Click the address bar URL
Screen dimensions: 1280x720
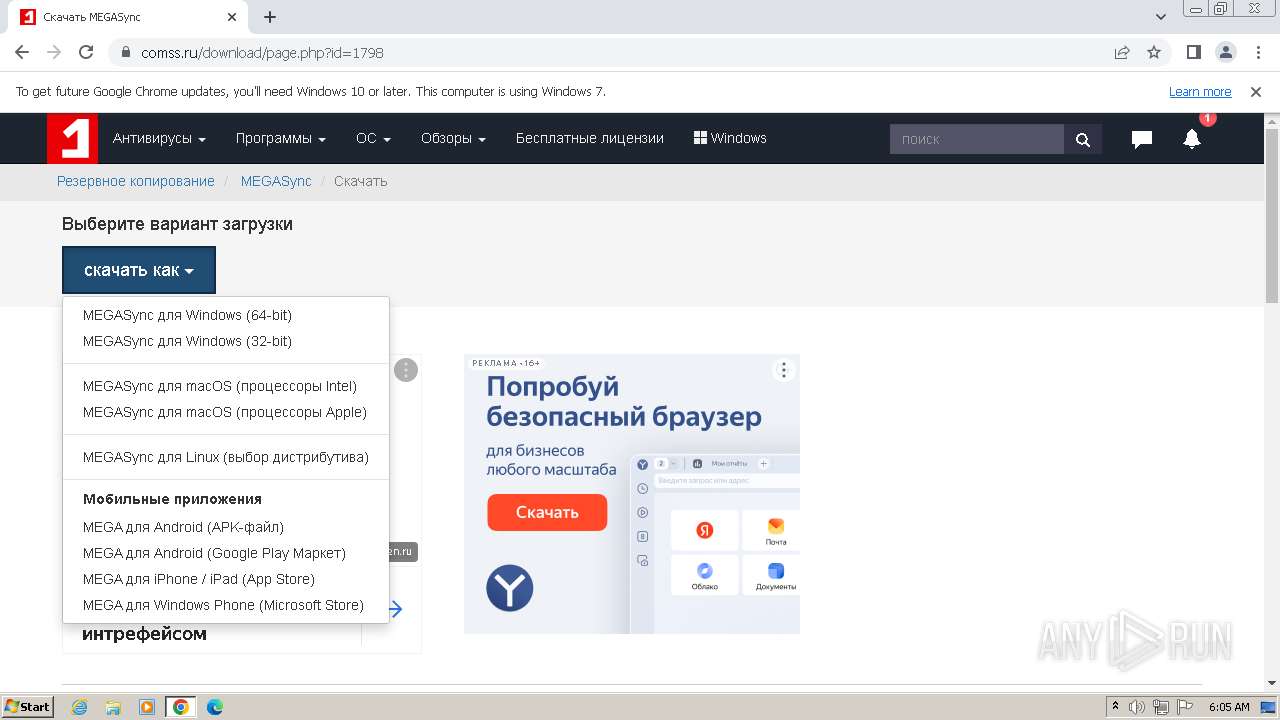(x=263, y=53)
